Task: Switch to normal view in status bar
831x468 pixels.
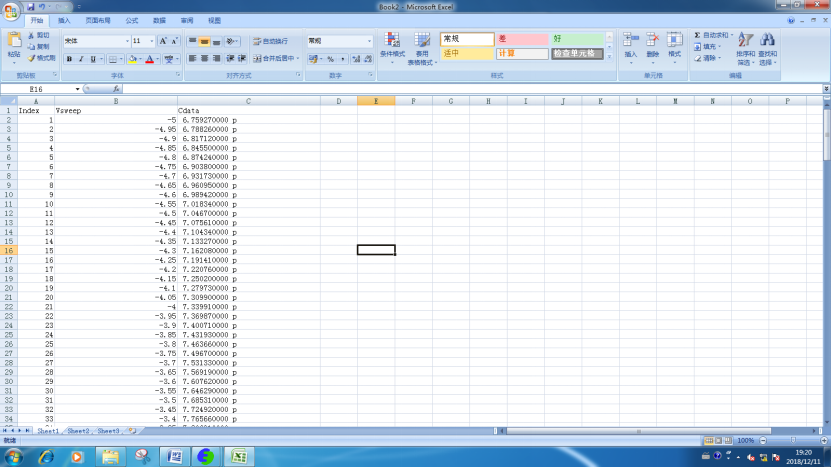Action: [x=709, y=440]
